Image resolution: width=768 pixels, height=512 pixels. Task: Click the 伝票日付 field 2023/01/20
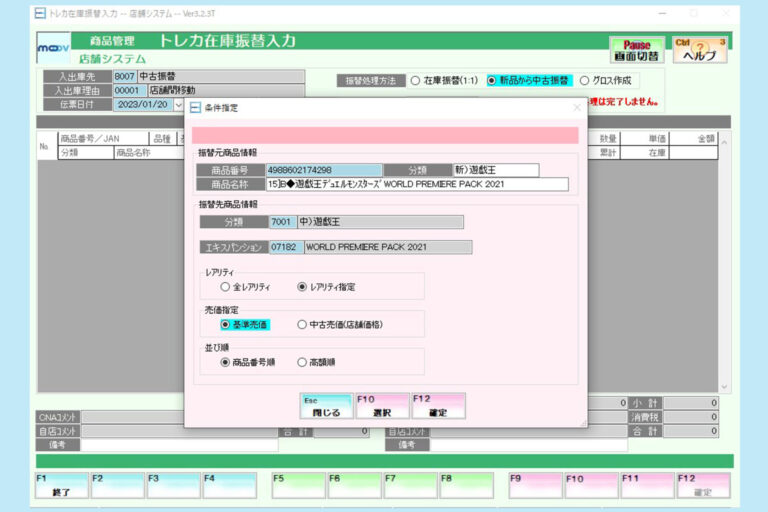(143, 105)
